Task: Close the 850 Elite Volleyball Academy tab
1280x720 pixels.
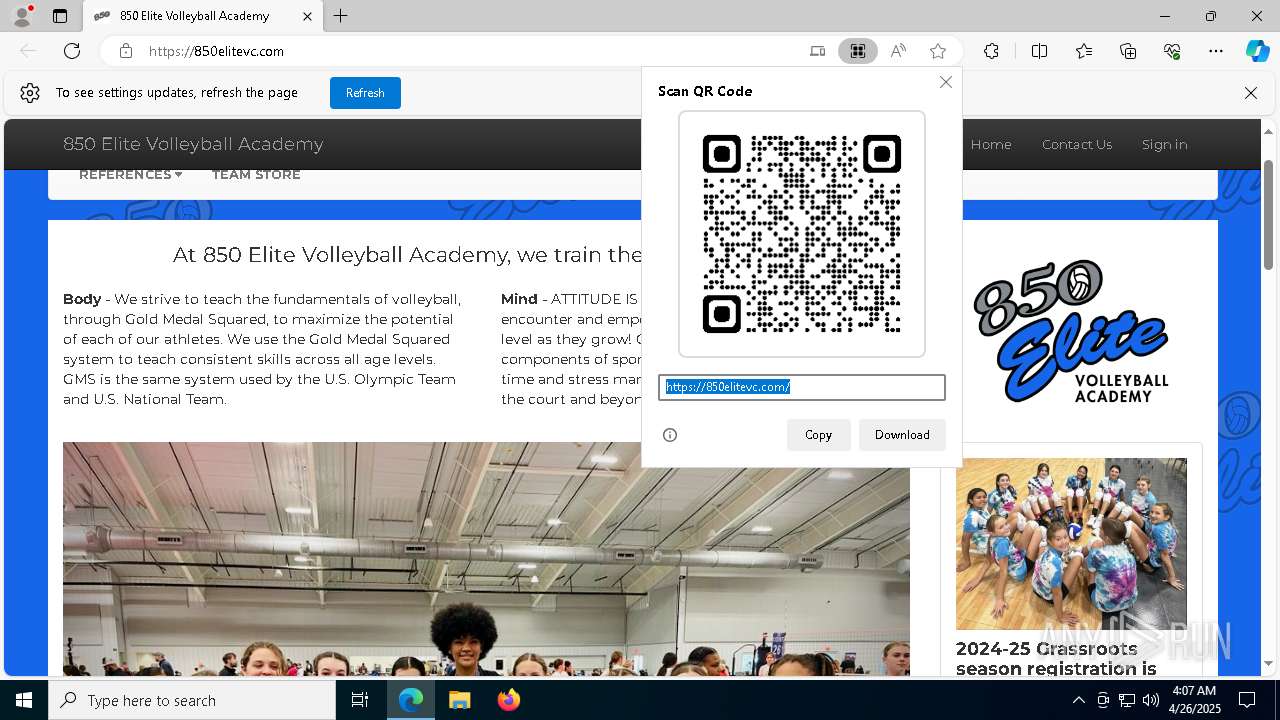Action: (308, 16)
